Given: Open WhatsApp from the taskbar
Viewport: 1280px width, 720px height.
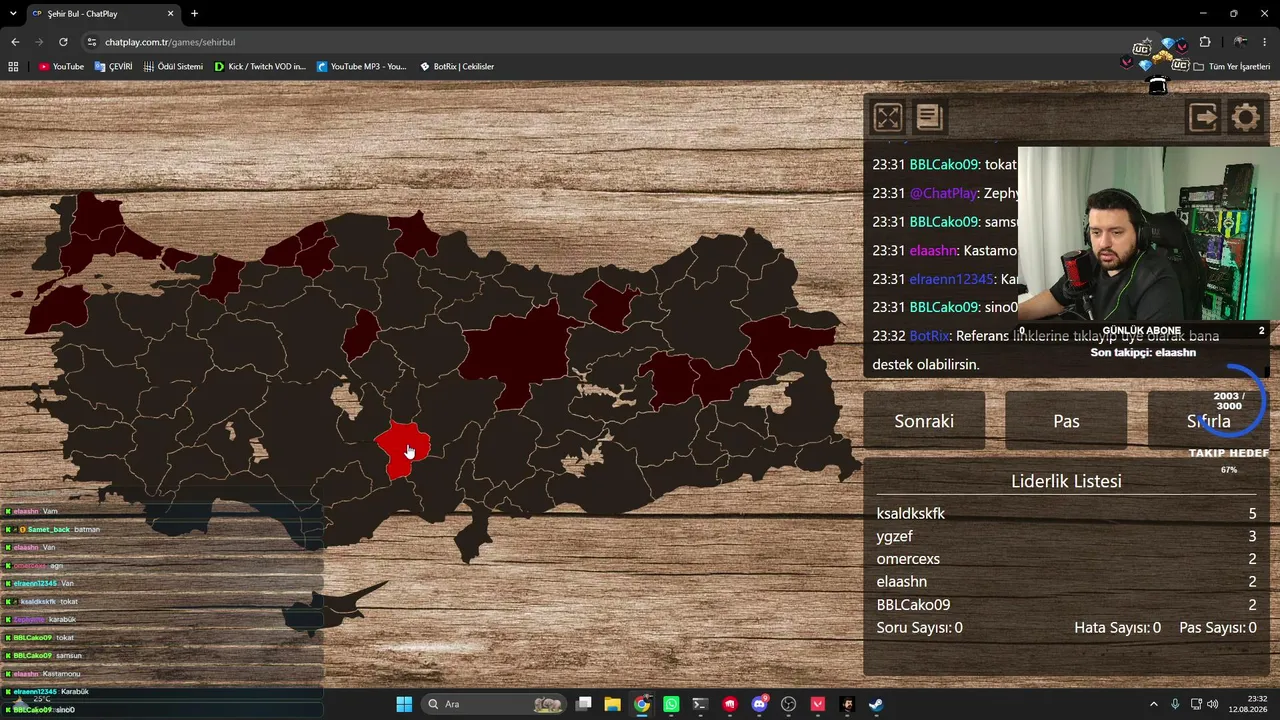Looking at the screenshot, I should [671, 704].
